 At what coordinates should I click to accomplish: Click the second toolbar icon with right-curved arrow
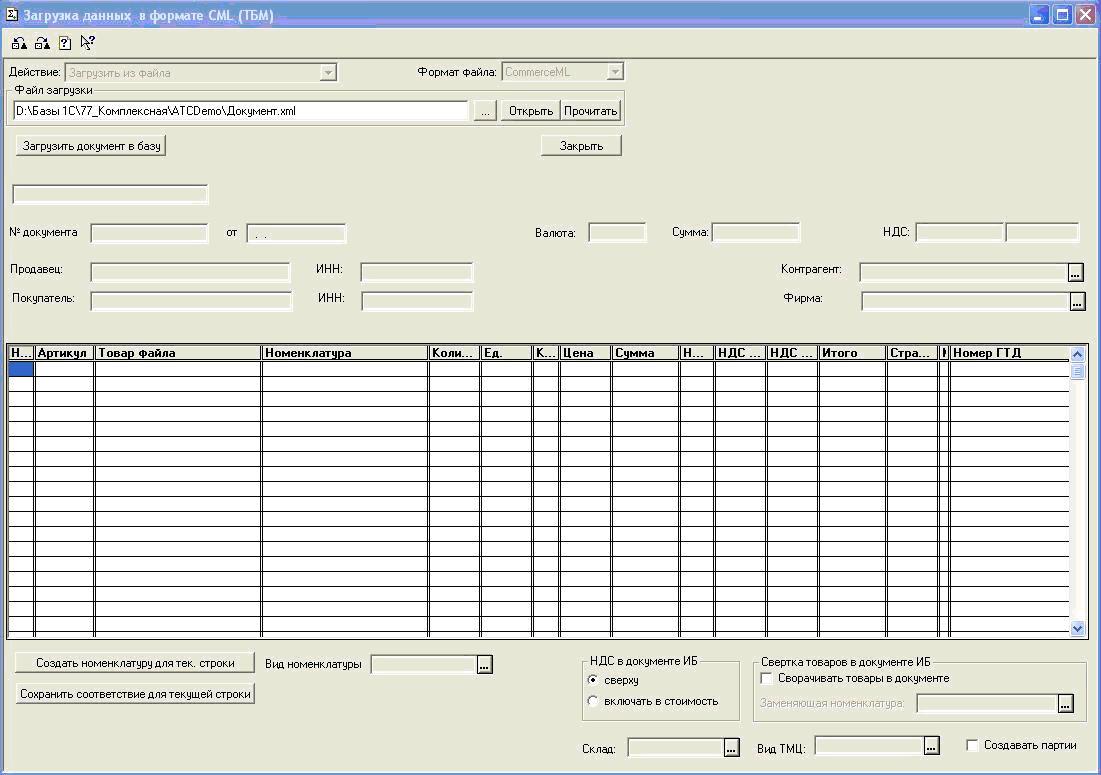pos(42,43)
